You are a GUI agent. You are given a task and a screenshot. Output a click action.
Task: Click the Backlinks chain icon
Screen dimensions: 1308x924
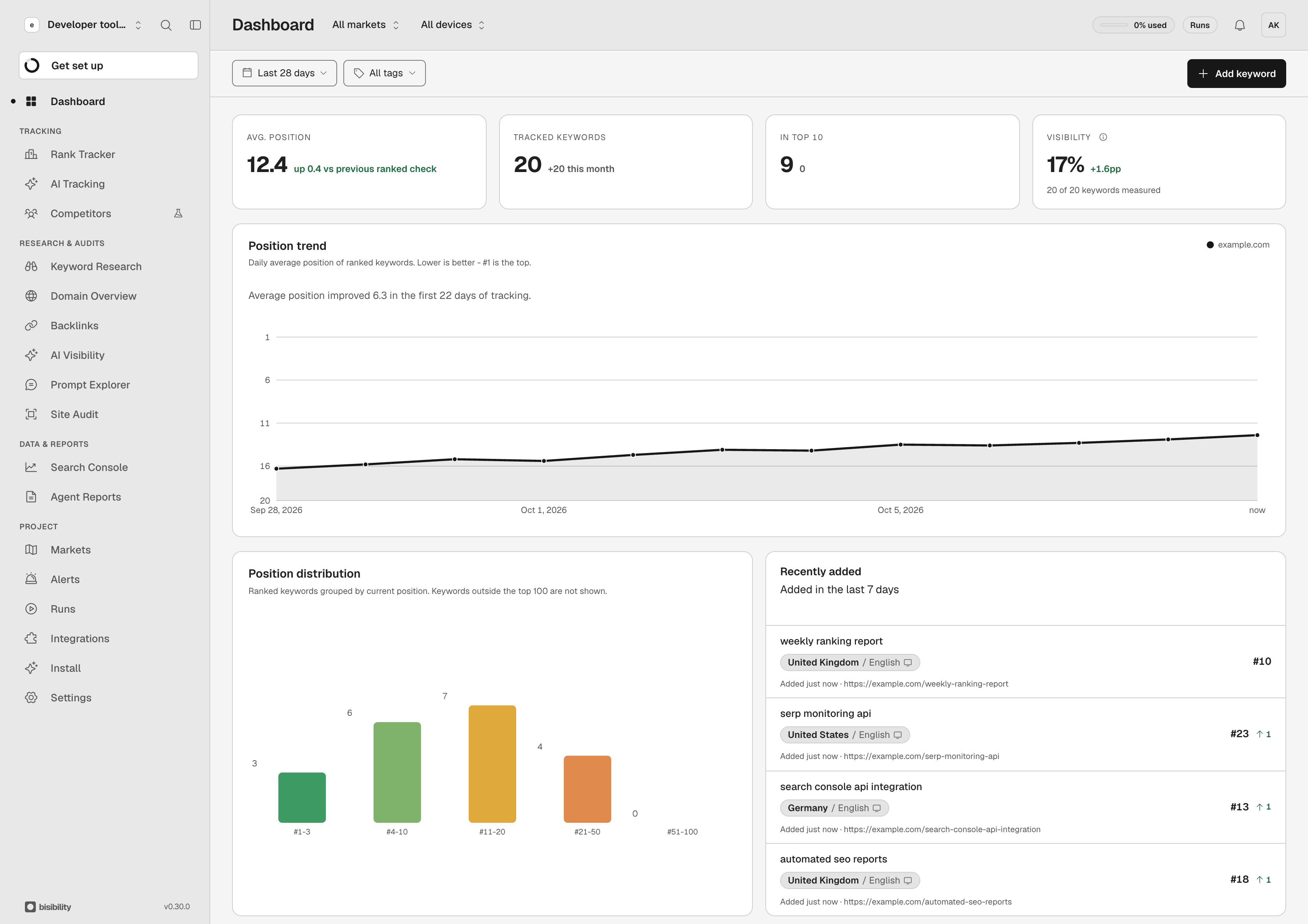click(31, 326)
